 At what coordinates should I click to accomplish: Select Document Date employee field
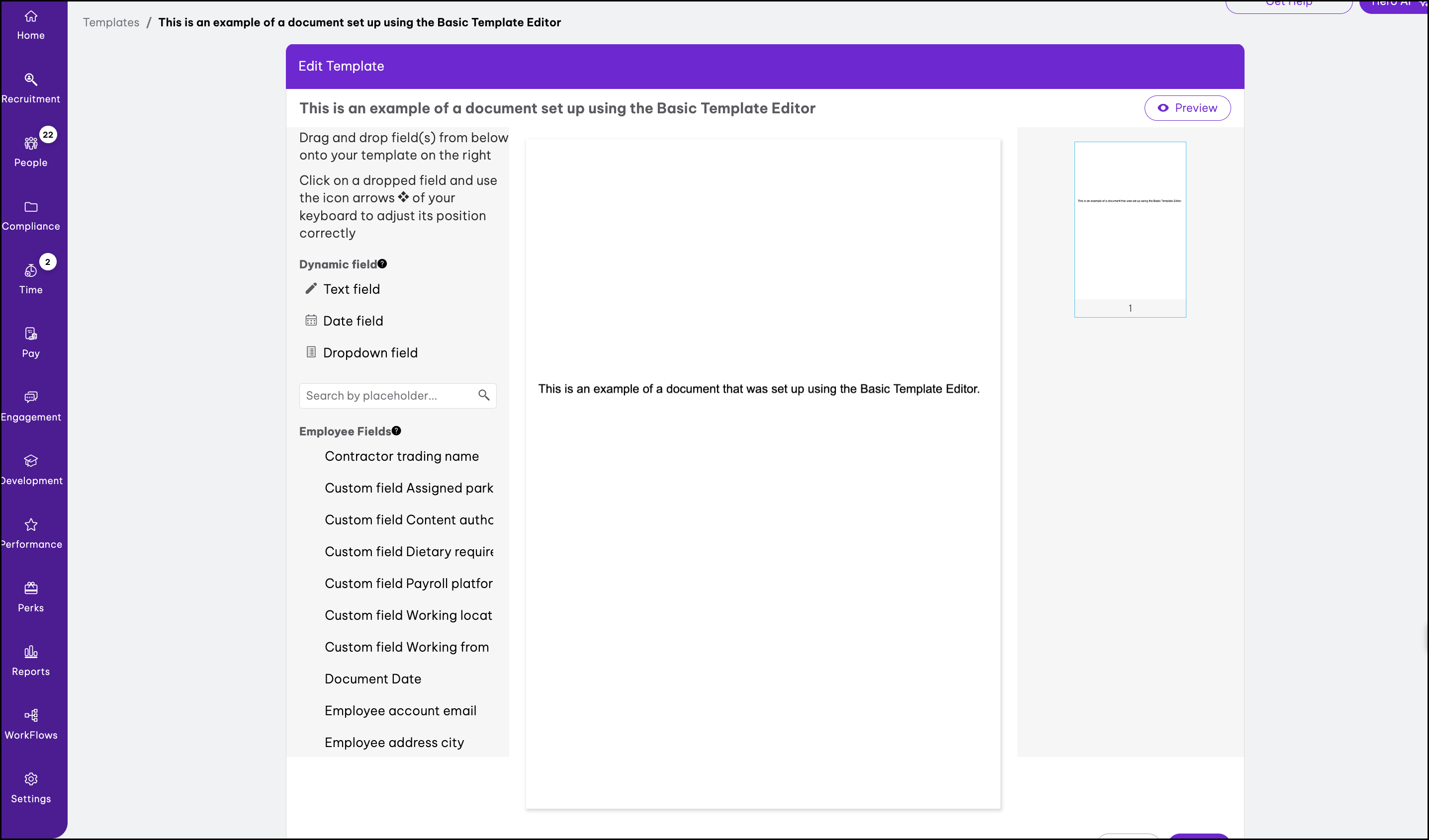372,678
